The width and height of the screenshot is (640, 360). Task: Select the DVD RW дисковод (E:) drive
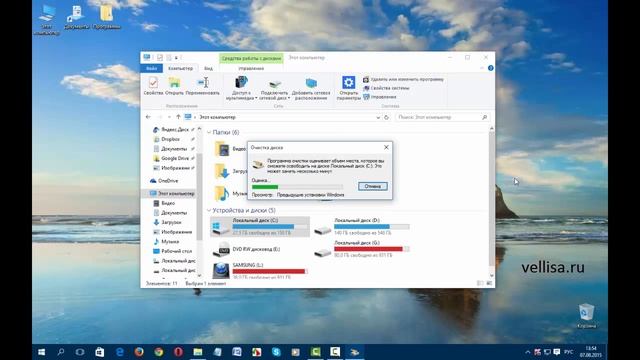coord(247,249)
